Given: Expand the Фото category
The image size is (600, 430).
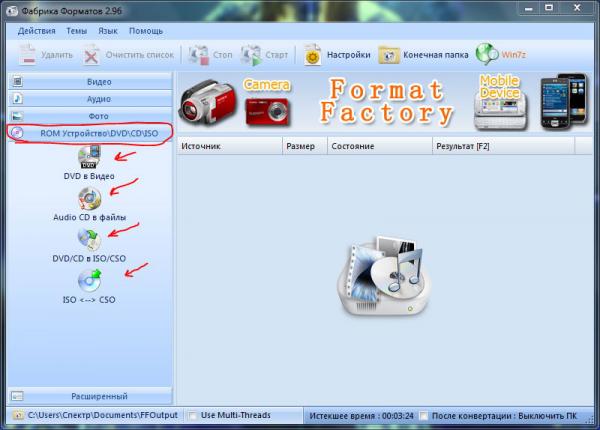Looking at the screenshot, I should click(x=90, y=116).
